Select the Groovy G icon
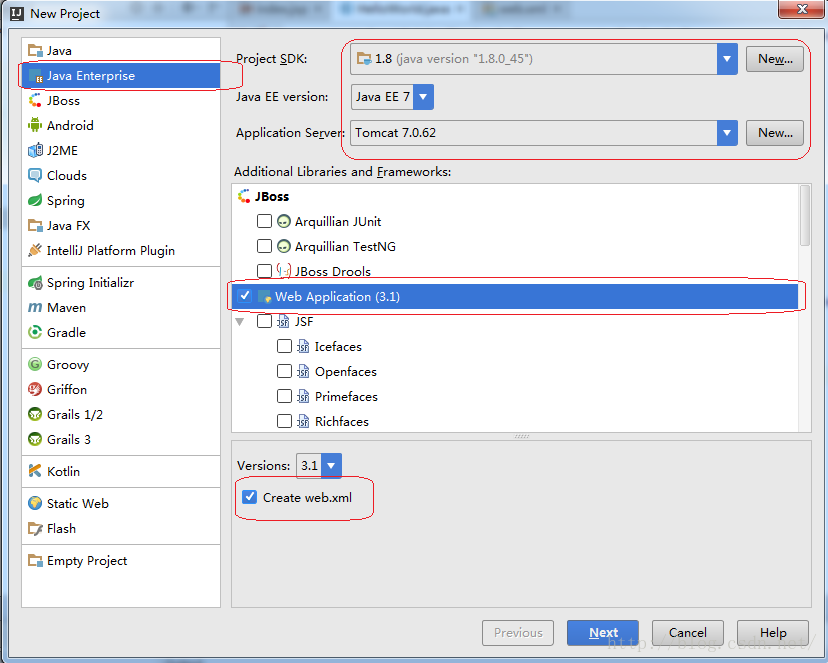Viewport: 828px width, 663px height. (35, 364)
